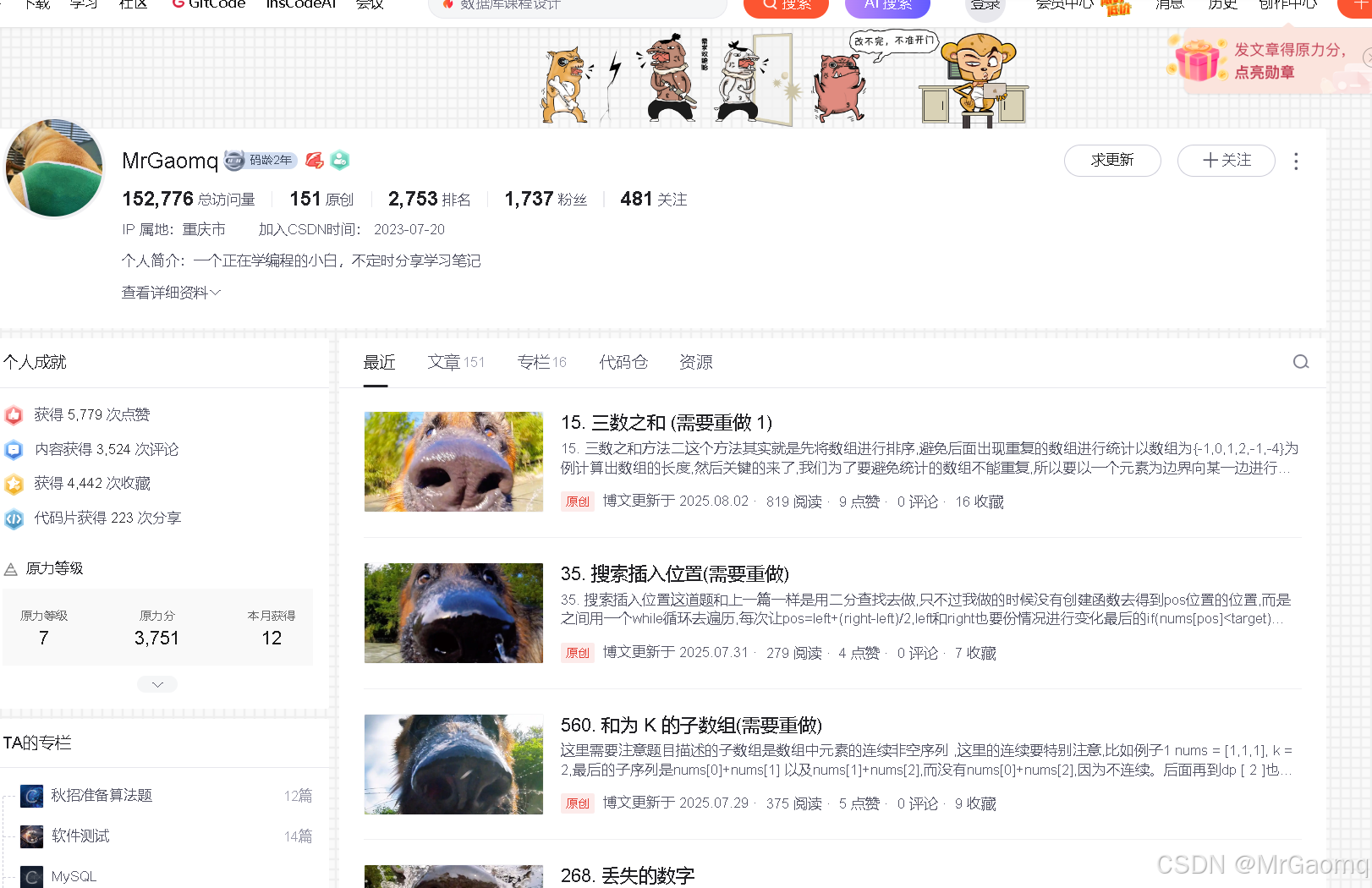
Task: Open the GitCode nav link
Action: [208, 5]
